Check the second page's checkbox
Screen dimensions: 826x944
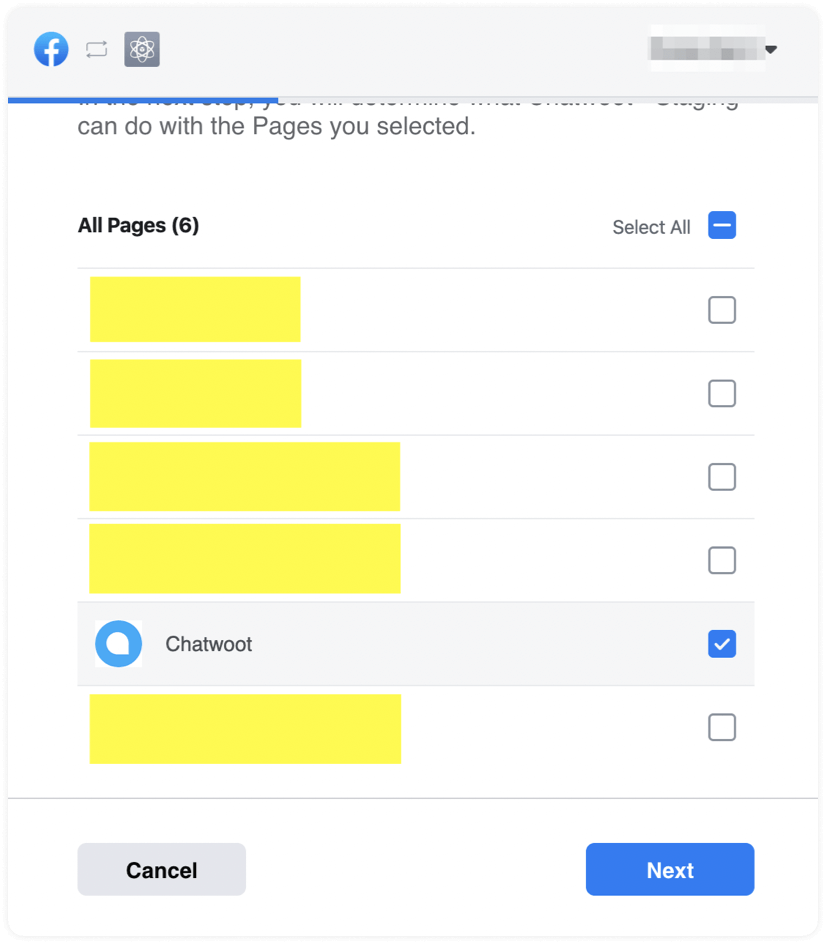pos(722,394)
